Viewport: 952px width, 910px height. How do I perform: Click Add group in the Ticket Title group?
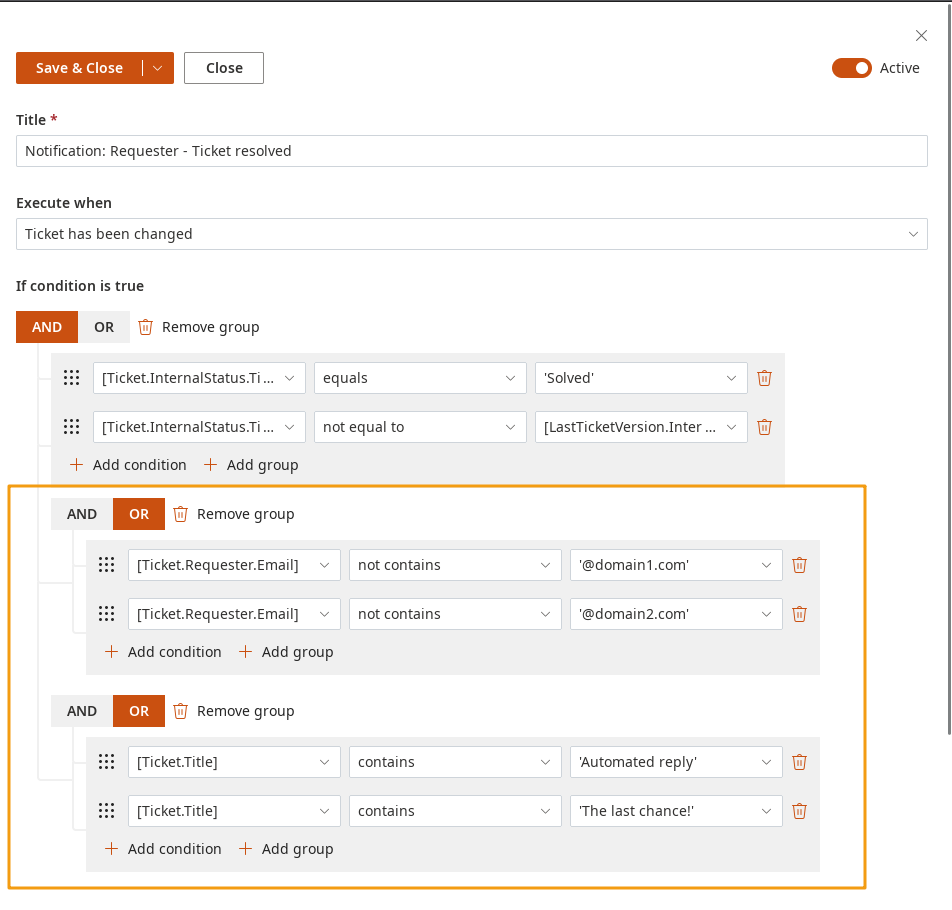286,849
